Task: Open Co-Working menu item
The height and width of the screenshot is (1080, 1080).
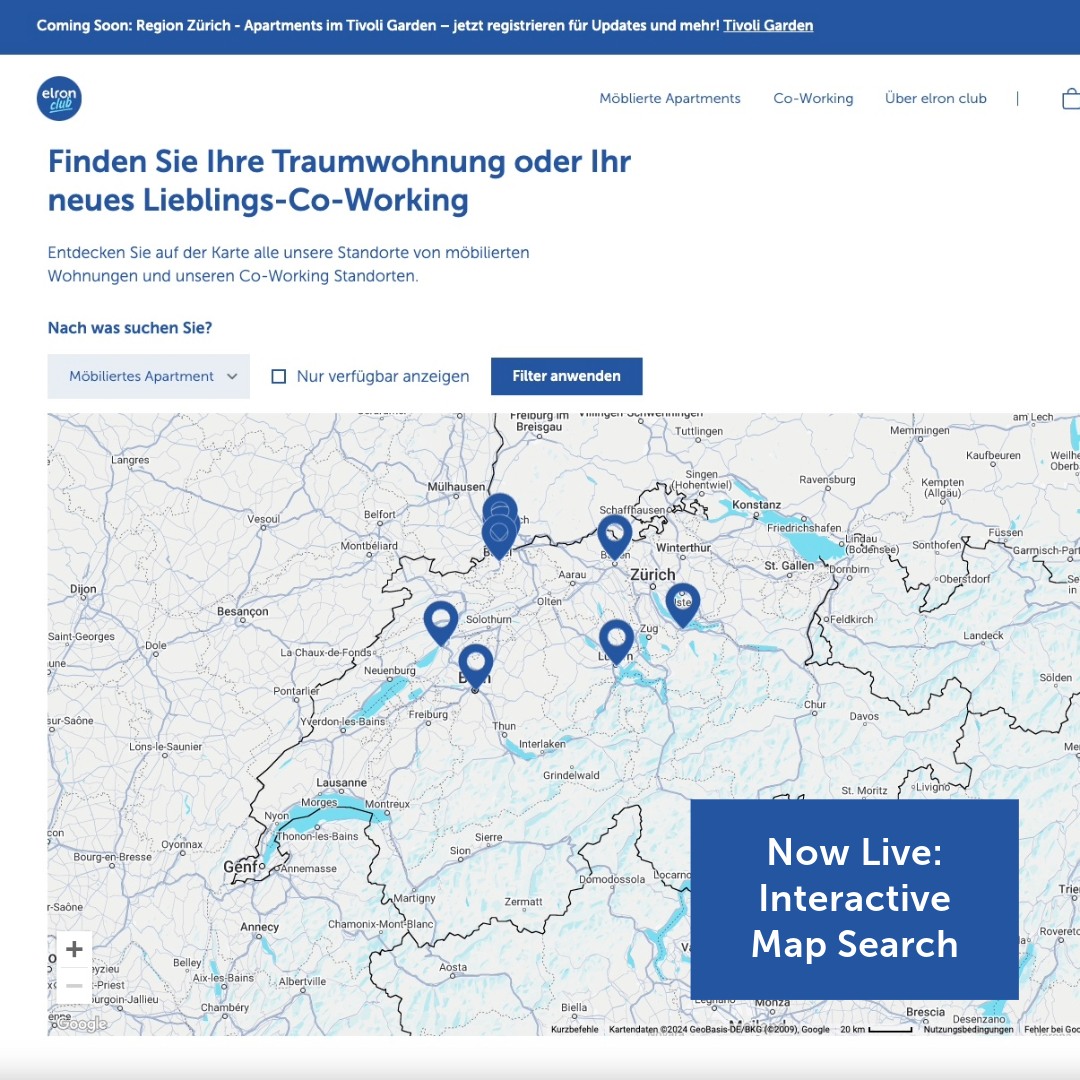Action: pos(813,98)
